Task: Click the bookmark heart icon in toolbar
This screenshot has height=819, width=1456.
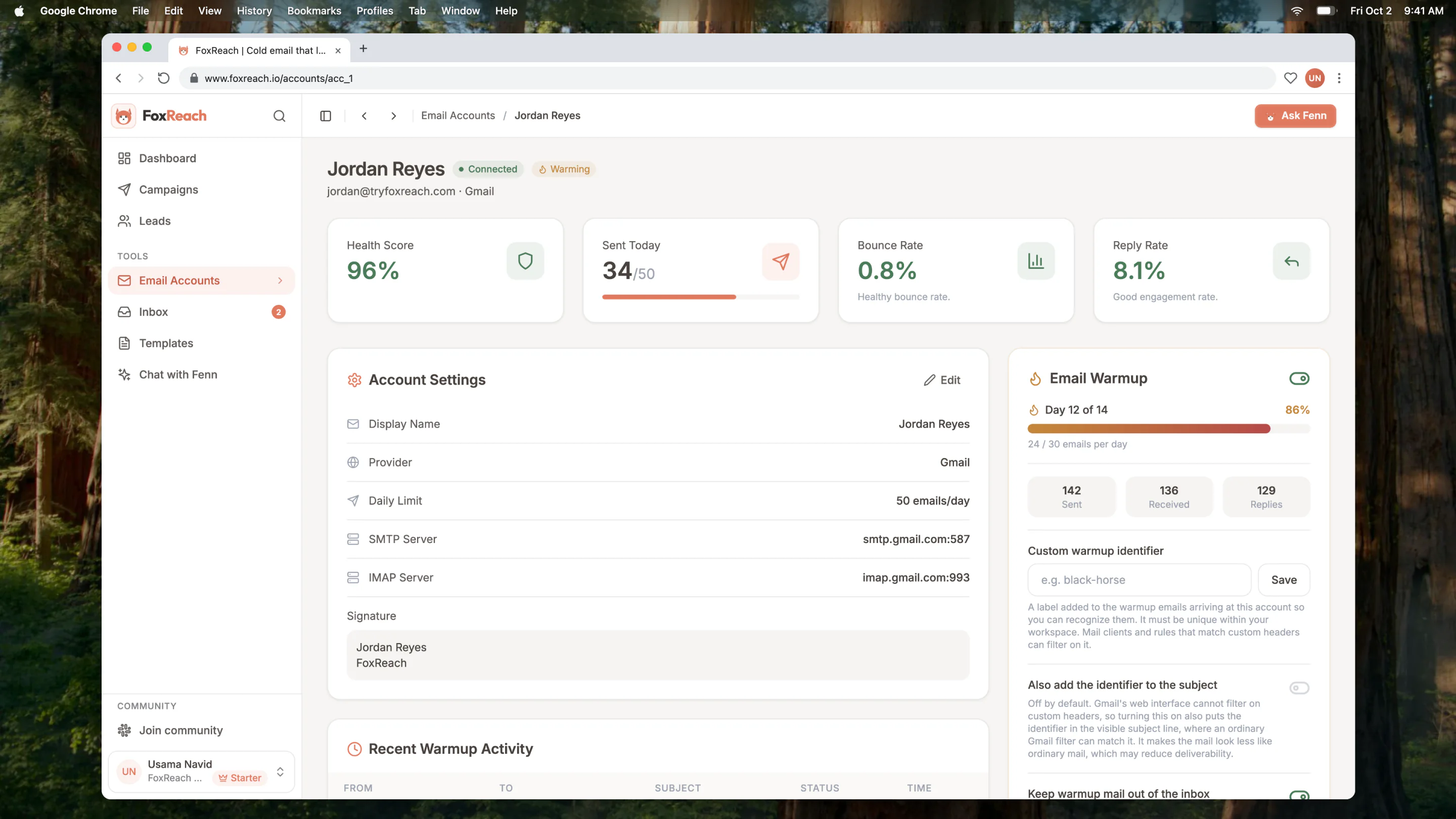Action: click(1290, 78)
